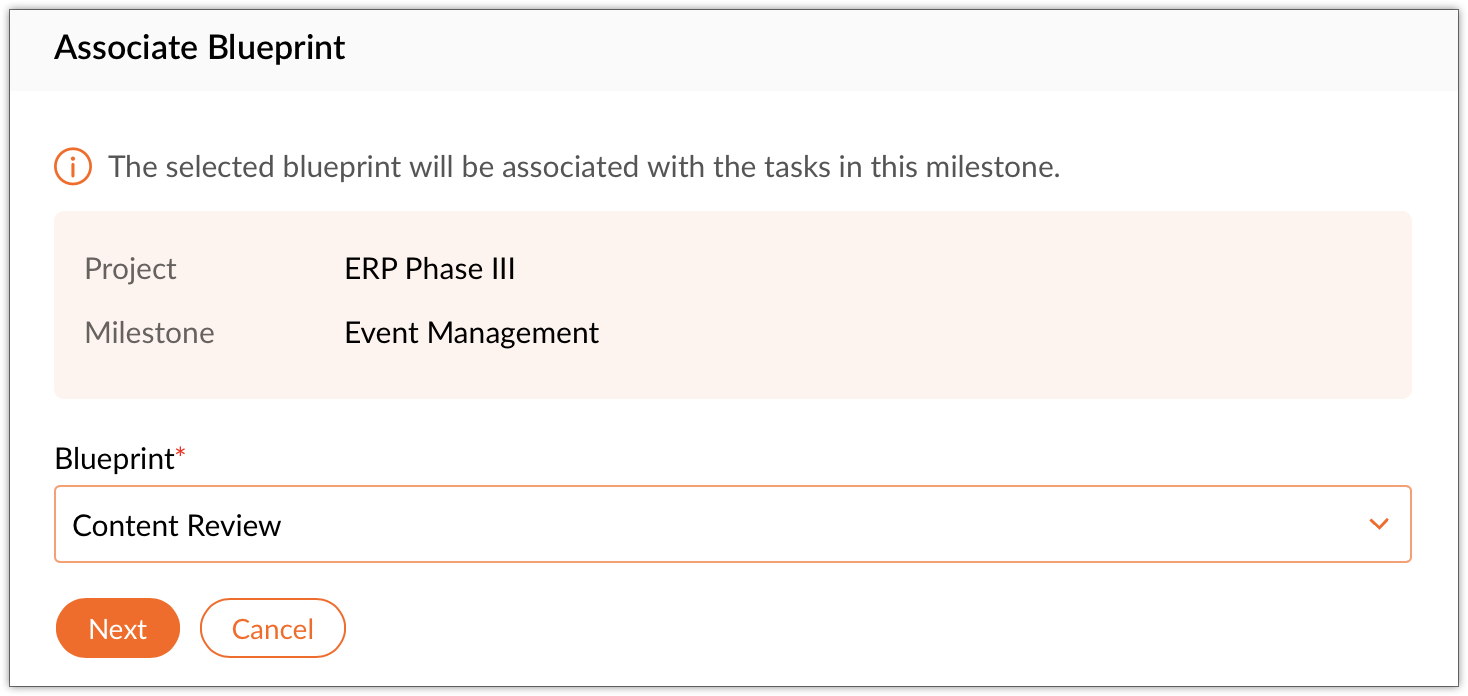
Task: Click the ERP Phase III project name
Action: point(430,269)
